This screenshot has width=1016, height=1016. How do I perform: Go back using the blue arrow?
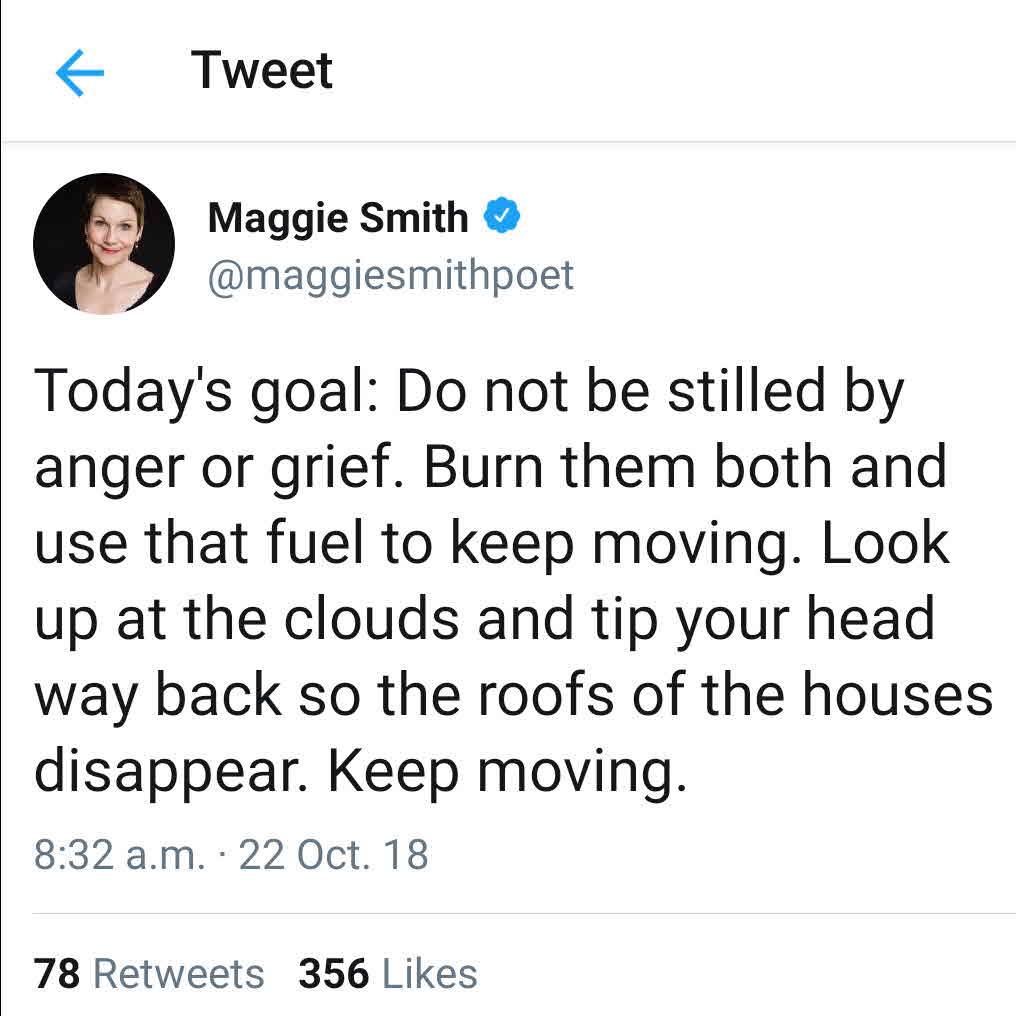coord(80,73)
